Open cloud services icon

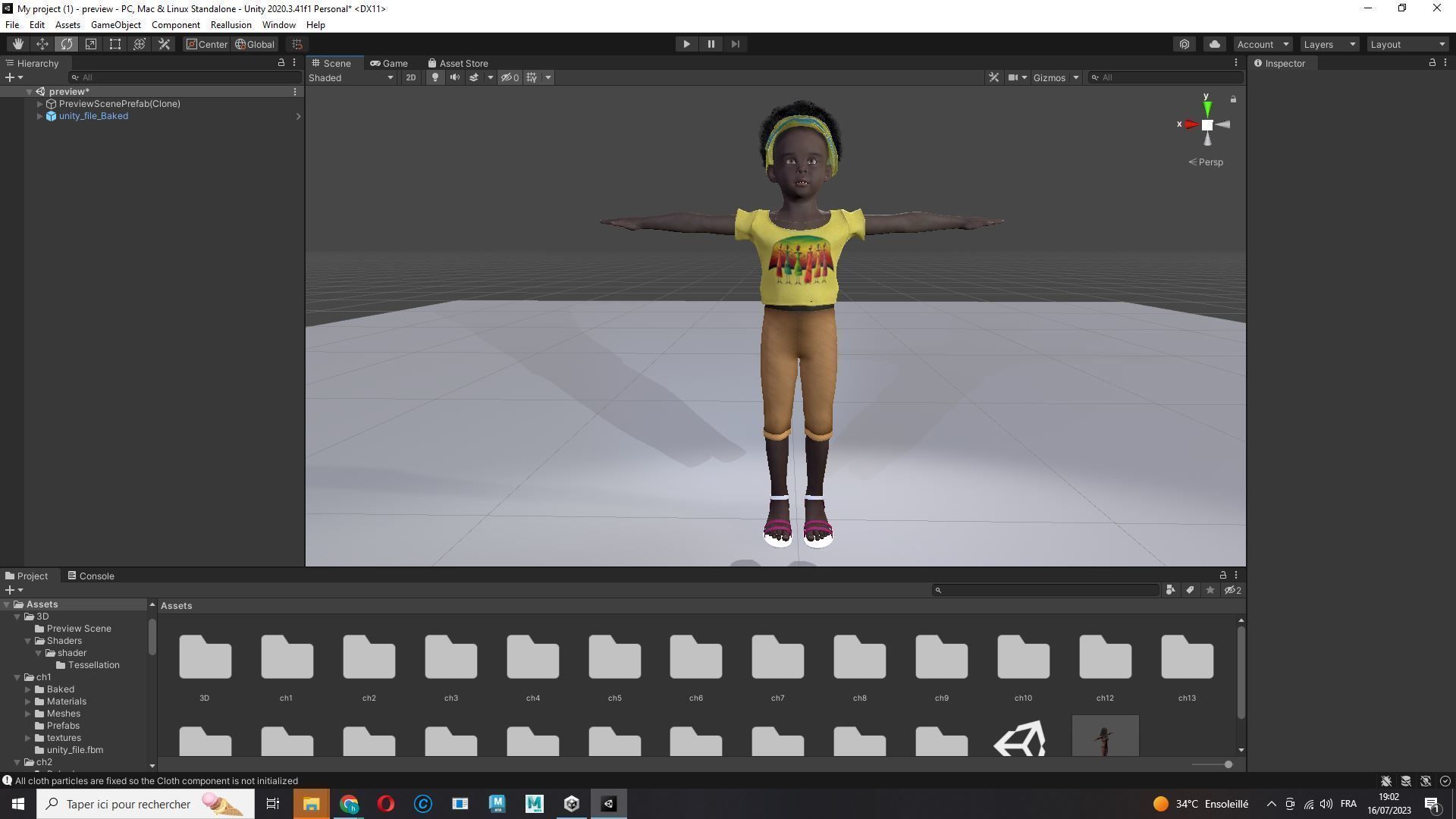point(1214,44)
